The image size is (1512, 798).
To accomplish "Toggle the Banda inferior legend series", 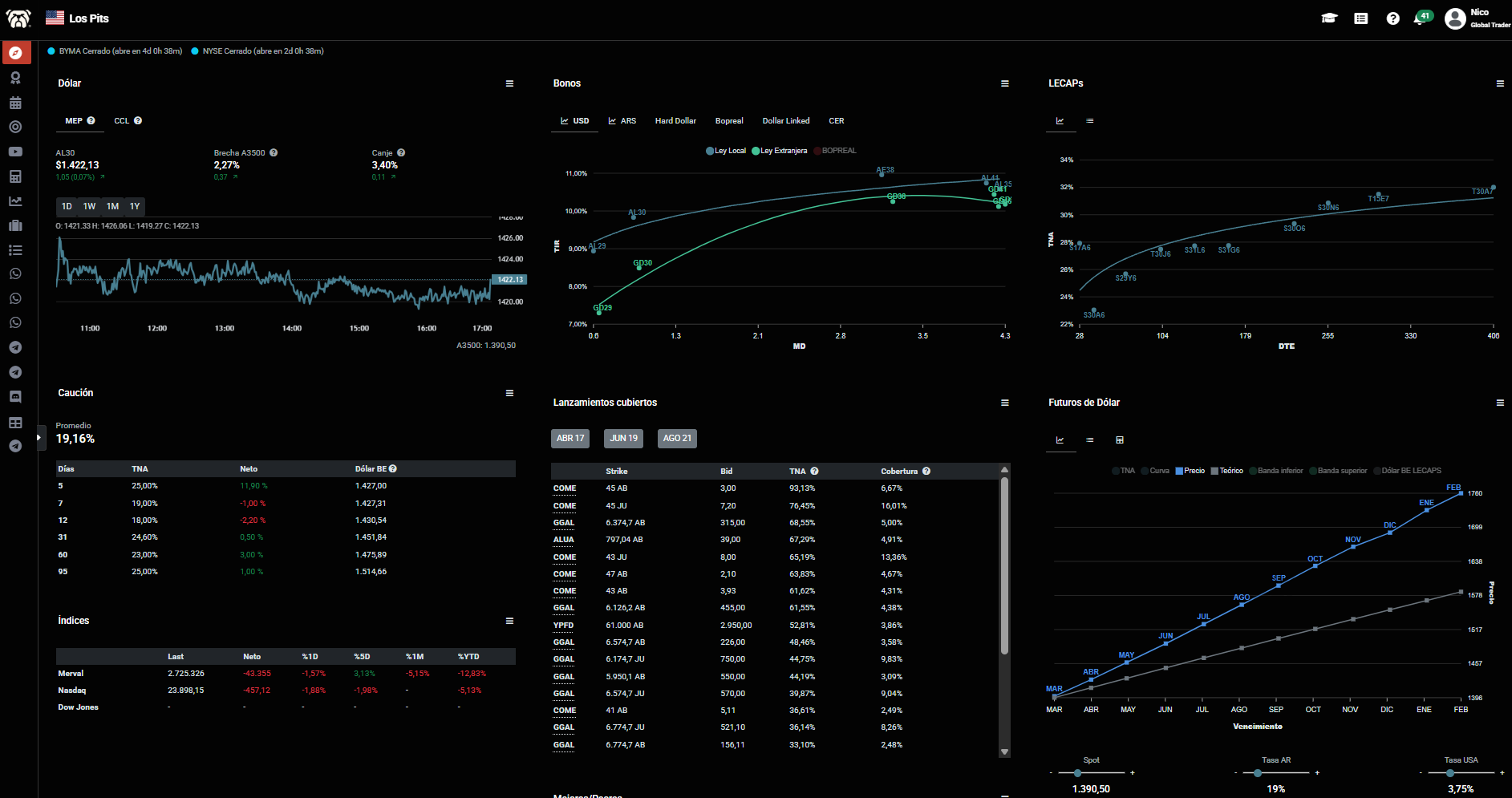I will 1275,471.
